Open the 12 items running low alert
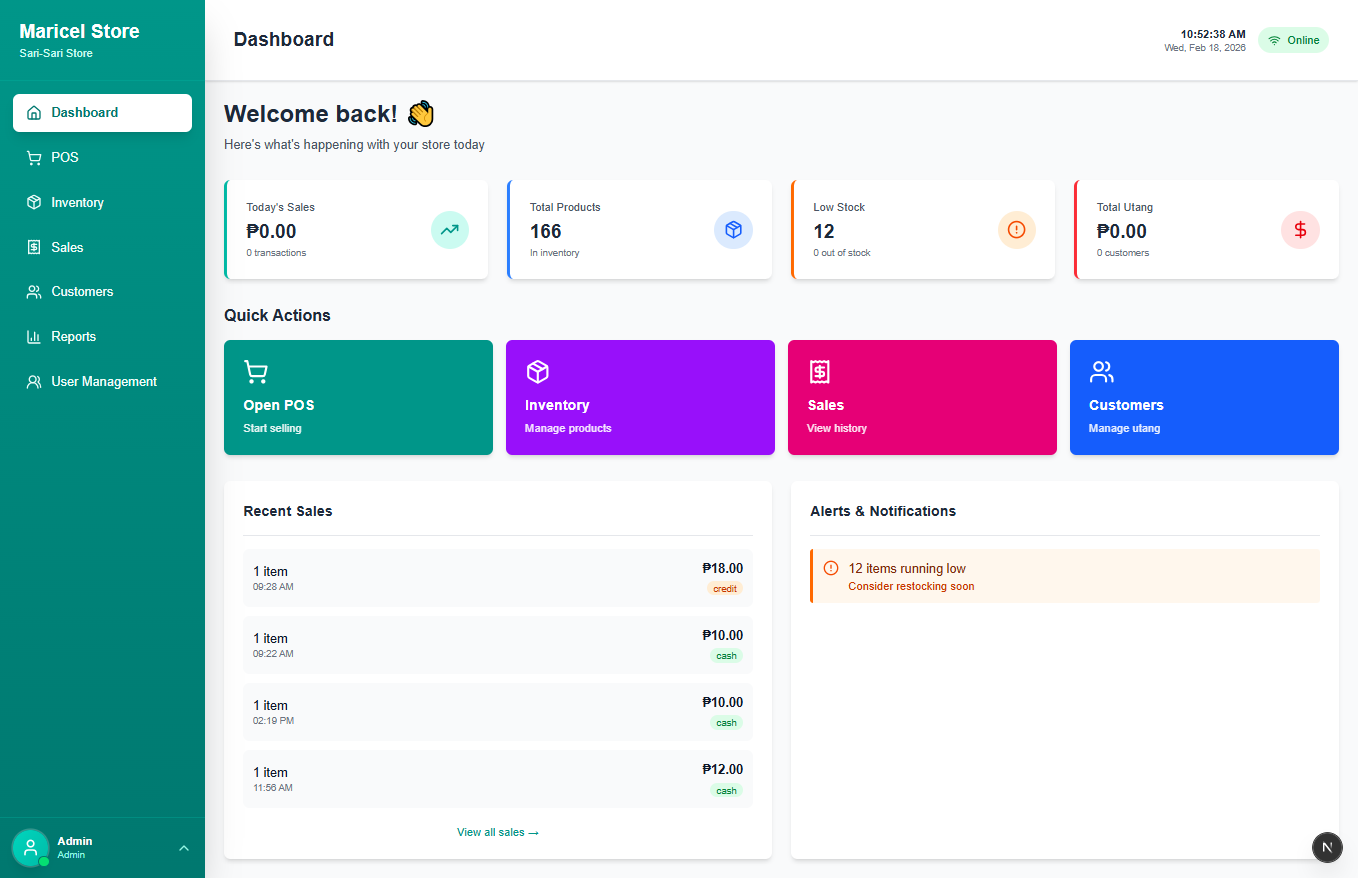This screenshot has width=1358, height=878. (x=1065, y=576)
